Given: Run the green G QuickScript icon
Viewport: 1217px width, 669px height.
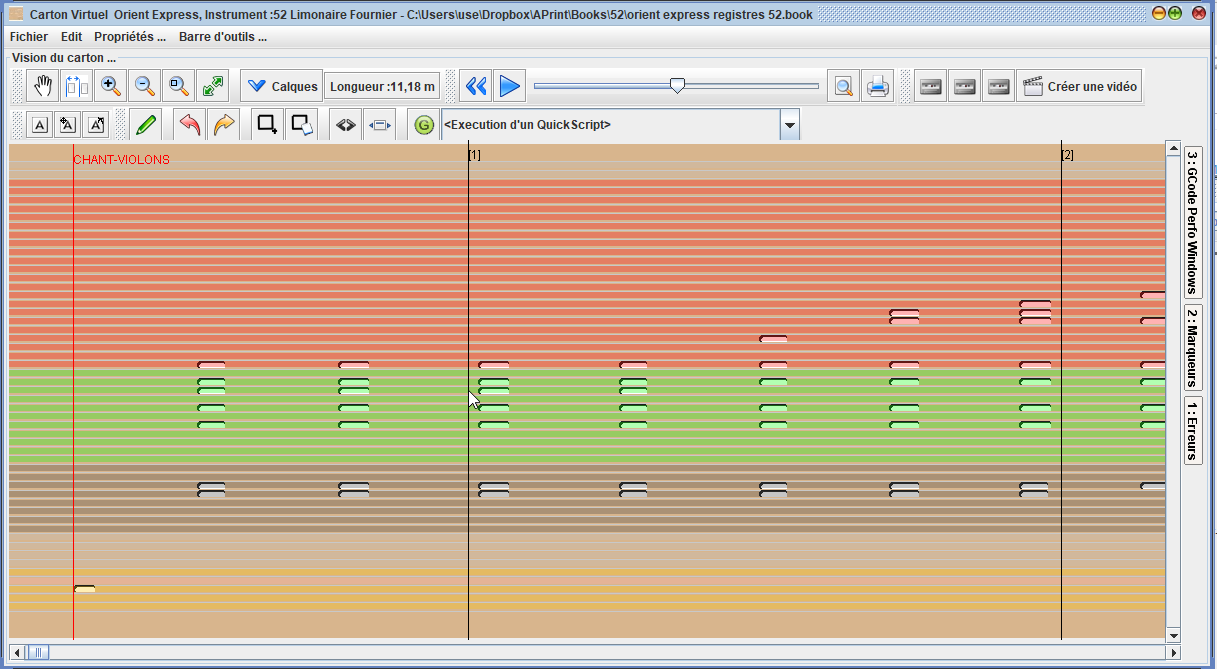Looking at the screenshot, I should (x=424, y=125).
